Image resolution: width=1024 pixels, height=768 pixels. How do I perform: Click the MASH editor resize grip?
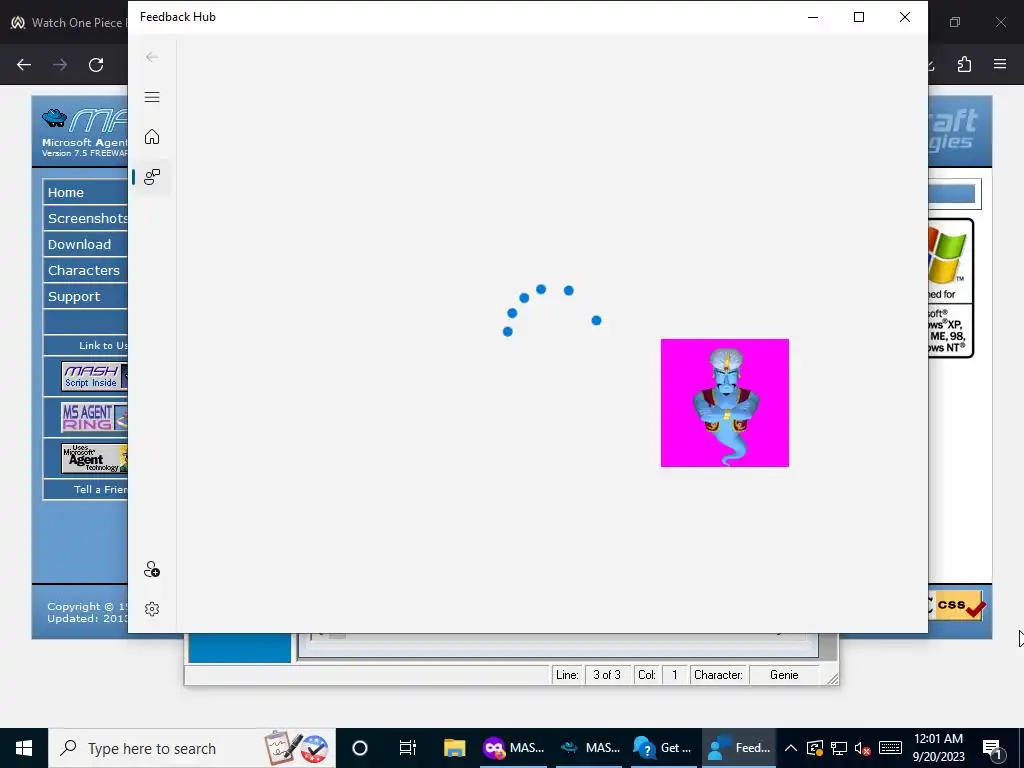[x=832, y=679]
